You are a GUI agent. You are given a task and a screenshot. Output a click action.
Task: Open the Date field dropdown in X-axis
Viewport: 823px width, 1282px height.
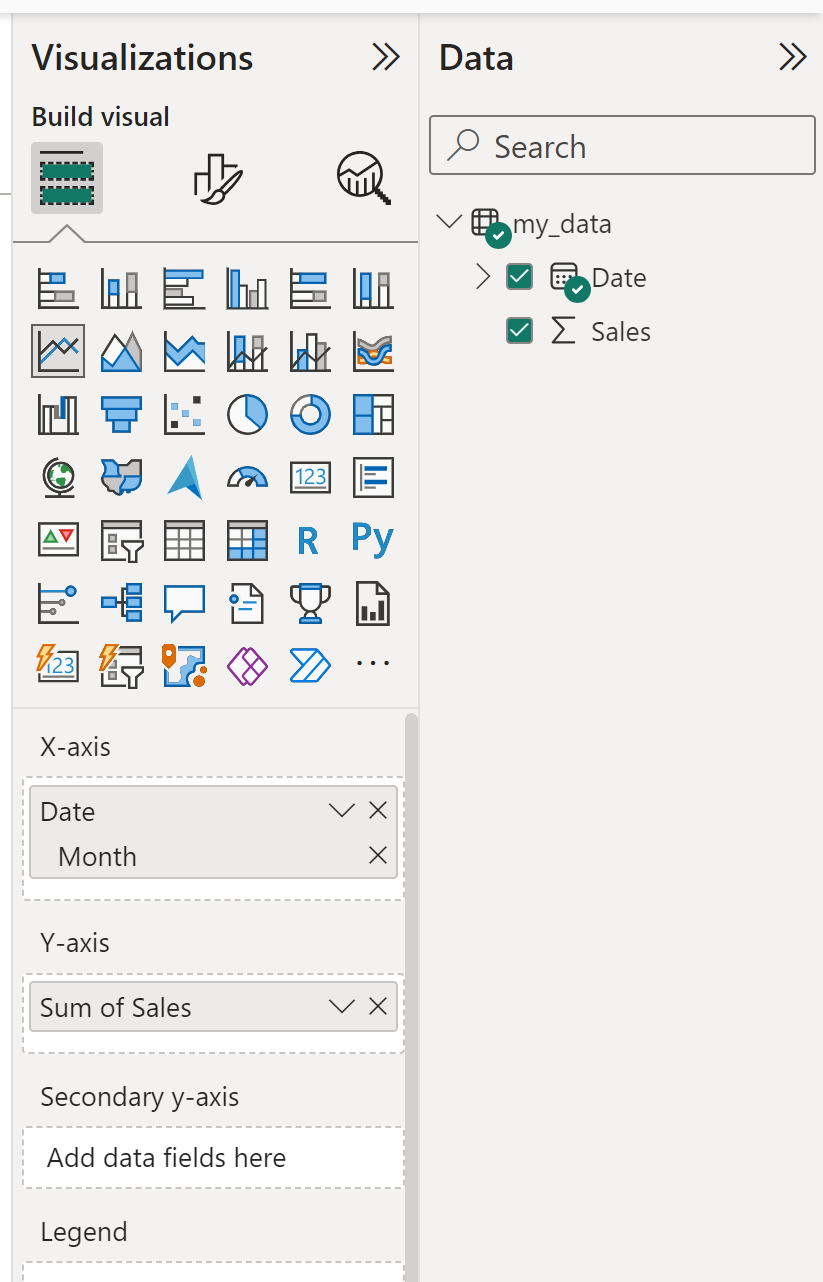(342, 811)
